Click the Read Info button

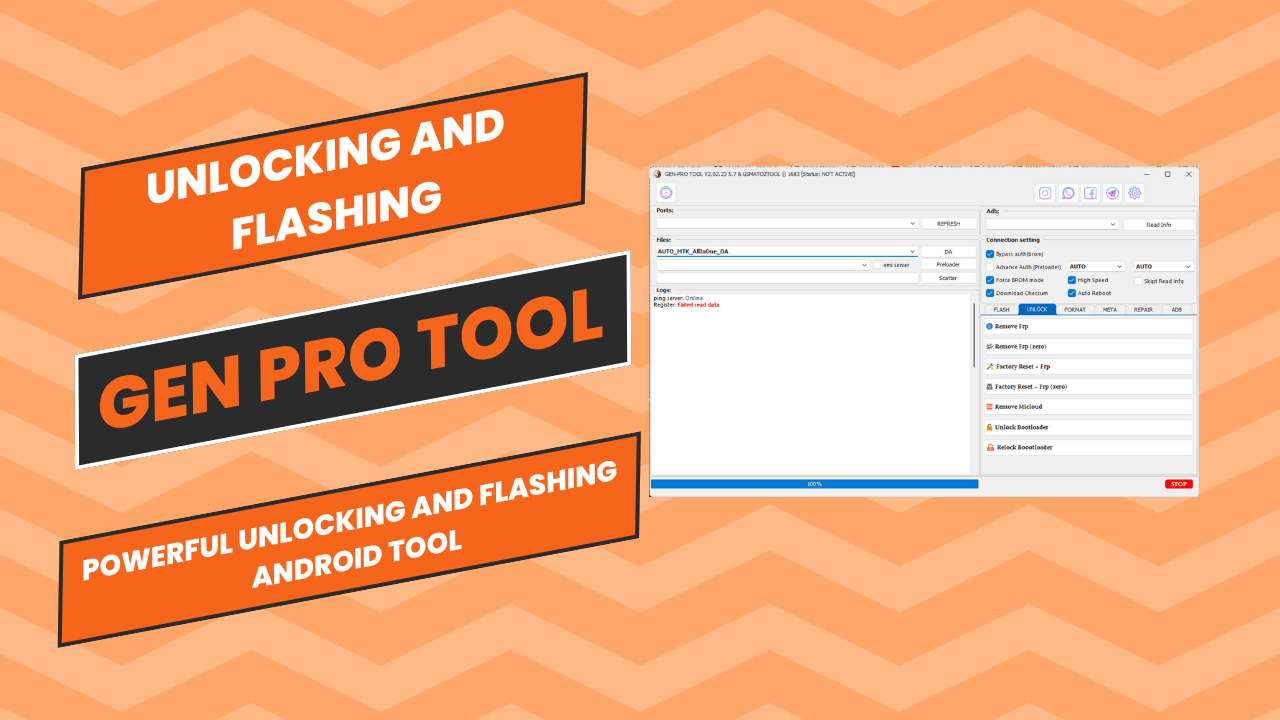coord(1159,225)
